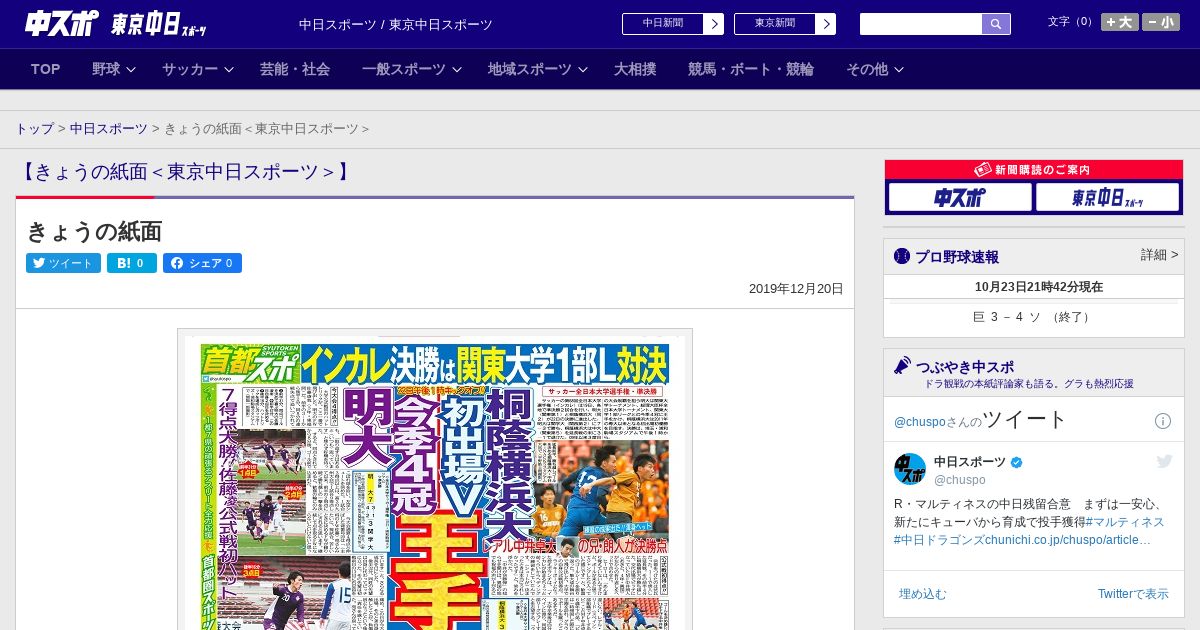Click the 巨 3 − 4 ソ score line
This screenshot has height=630, width=1200.
tap(1033, 317)
